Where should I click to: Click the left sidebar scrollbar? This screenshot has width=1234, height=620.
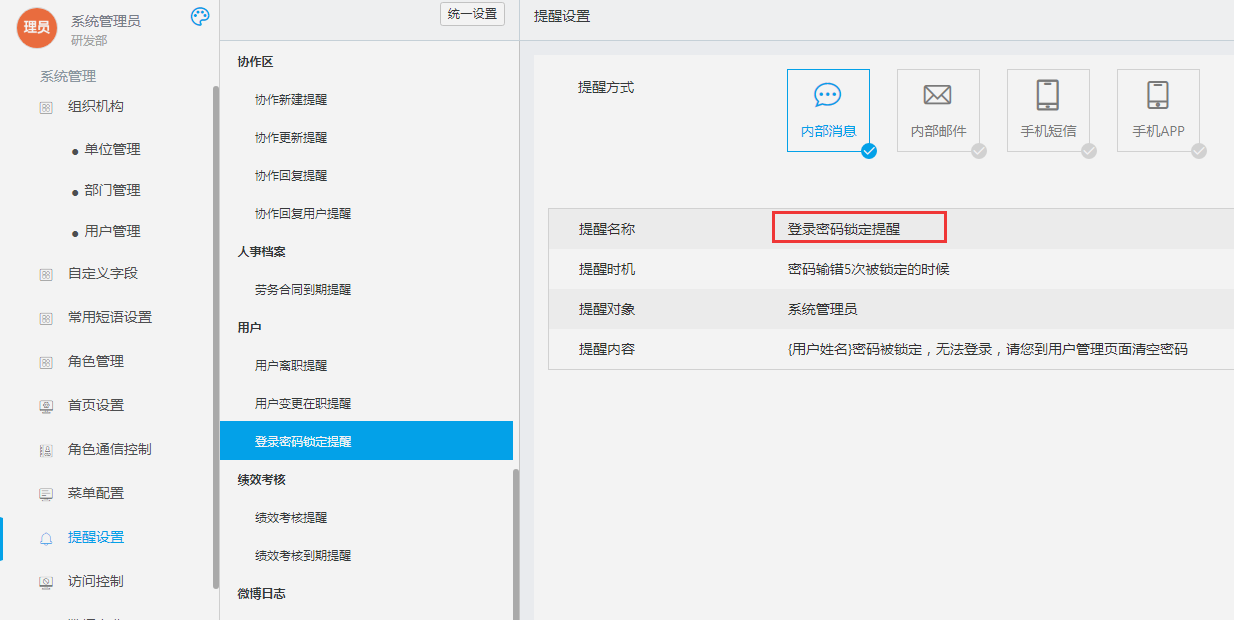pyautogui.click(x=216, y=338)
